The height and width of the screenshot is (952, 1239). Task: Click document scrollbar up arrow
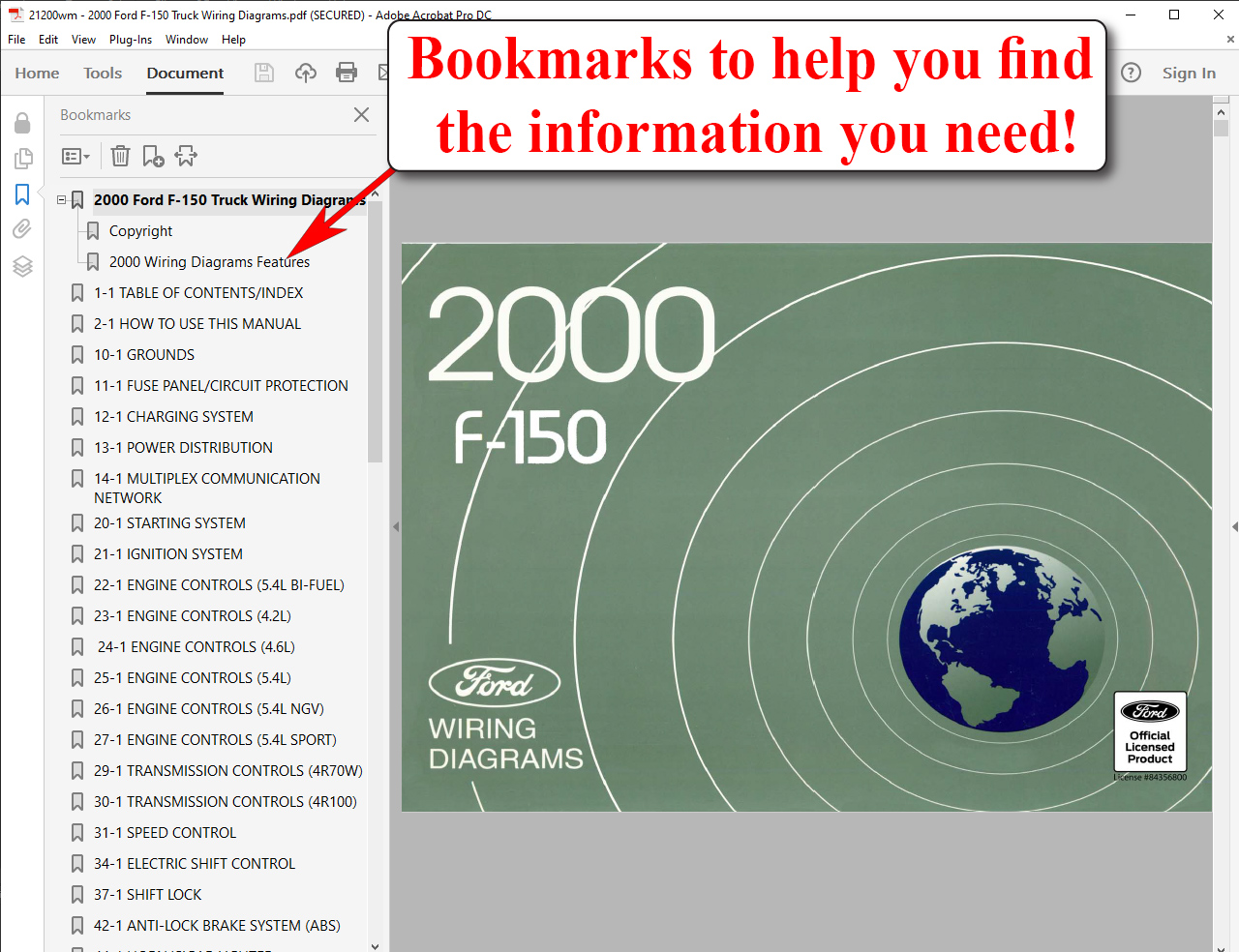[x=1221, y=113]
